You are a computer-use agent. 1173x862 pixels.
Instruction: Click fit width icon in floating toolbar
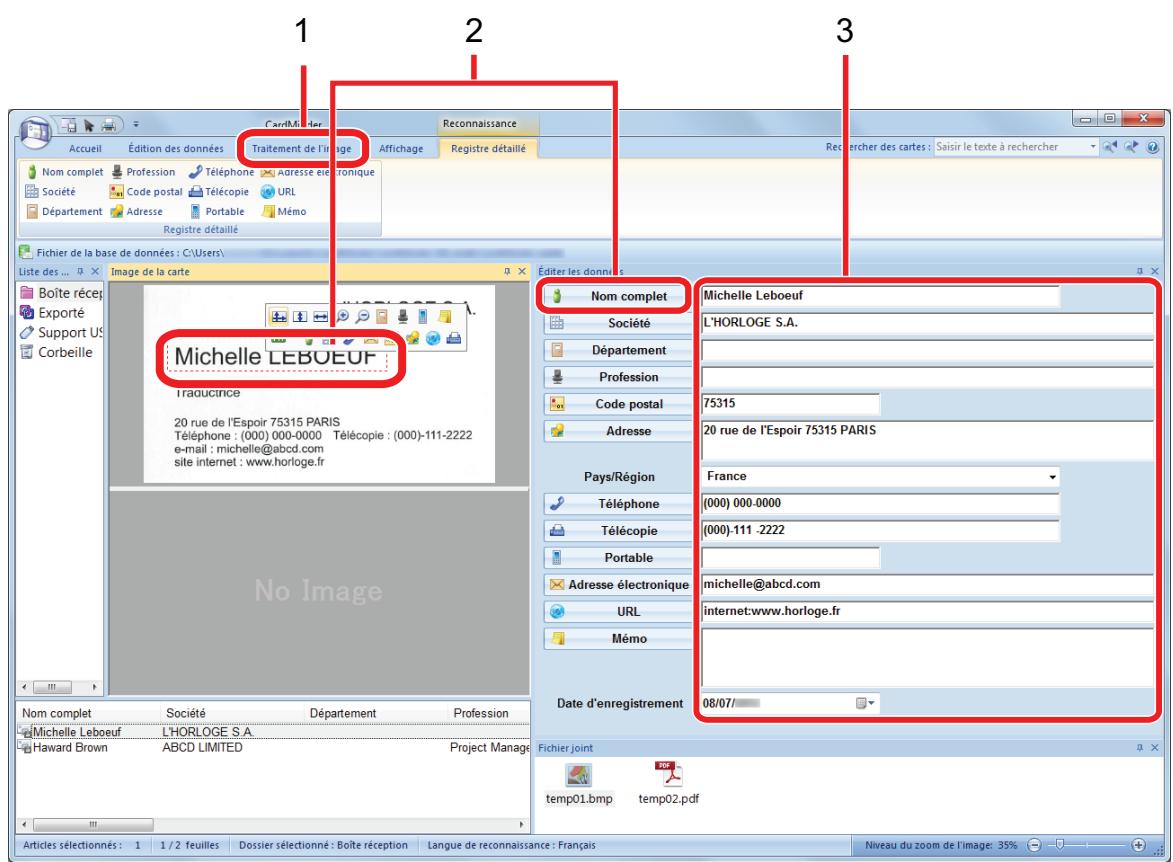320,317
